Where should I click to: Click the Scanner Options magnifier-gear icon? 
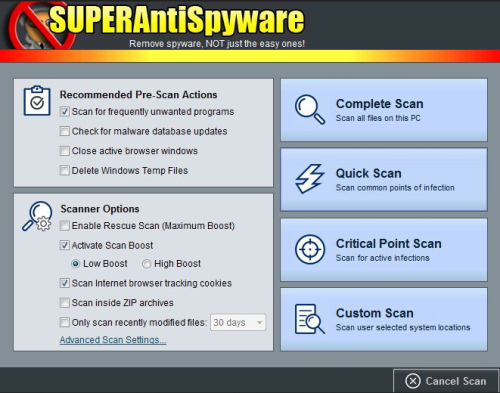click(x=37, y=216)
